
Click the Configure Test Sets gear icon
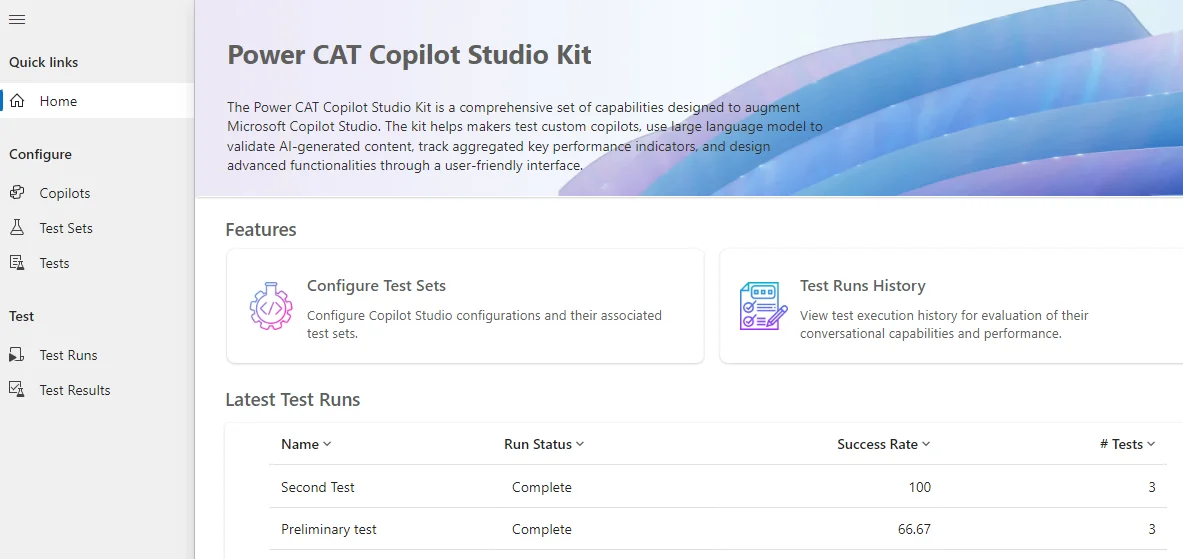click(x=271, y=305)
